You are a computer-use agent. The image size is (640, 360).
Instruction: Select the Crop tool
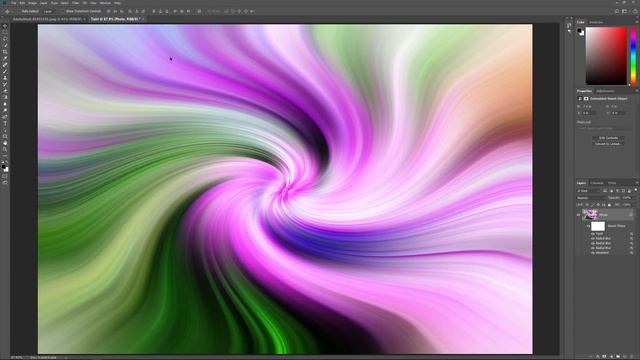(5, 52)
